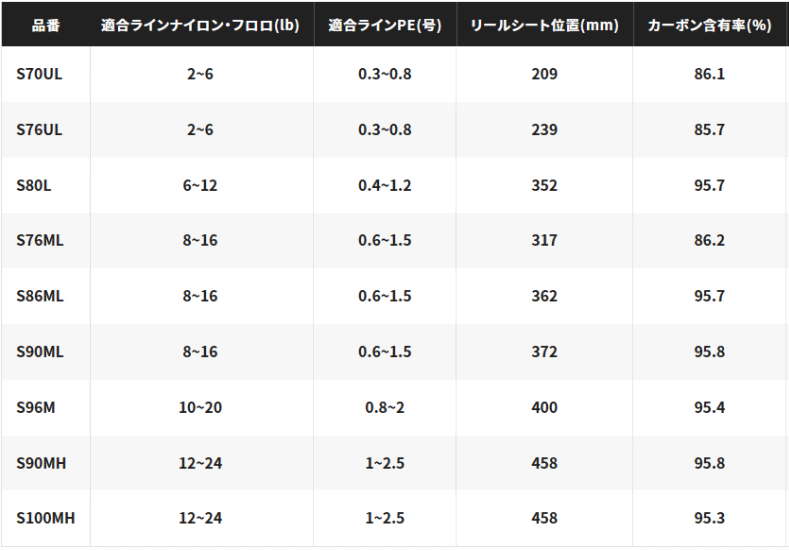Select the S100MH row label

46,518
